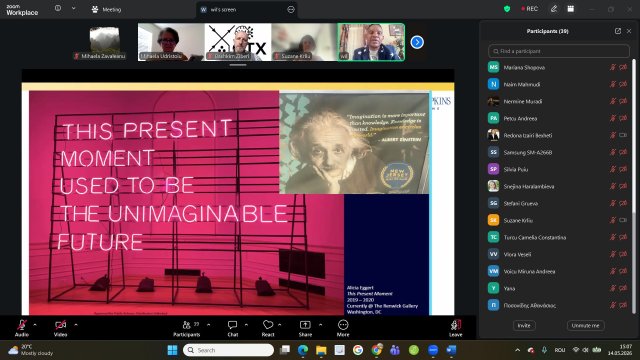This screenshot has height=360, width=640.
Task: Click camera icon for Suzane Krliu row
Action: tap(623, 220)
